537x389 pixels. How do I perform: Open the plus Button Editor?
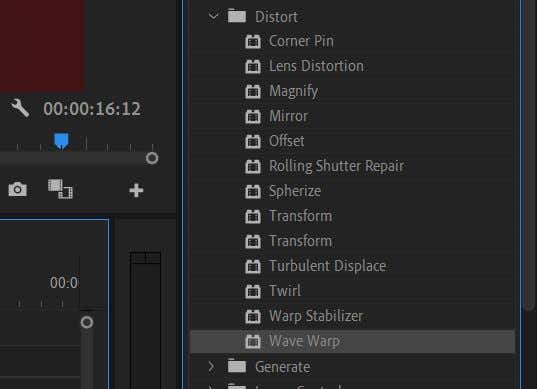pyautogui.click(x=136, y=190)
